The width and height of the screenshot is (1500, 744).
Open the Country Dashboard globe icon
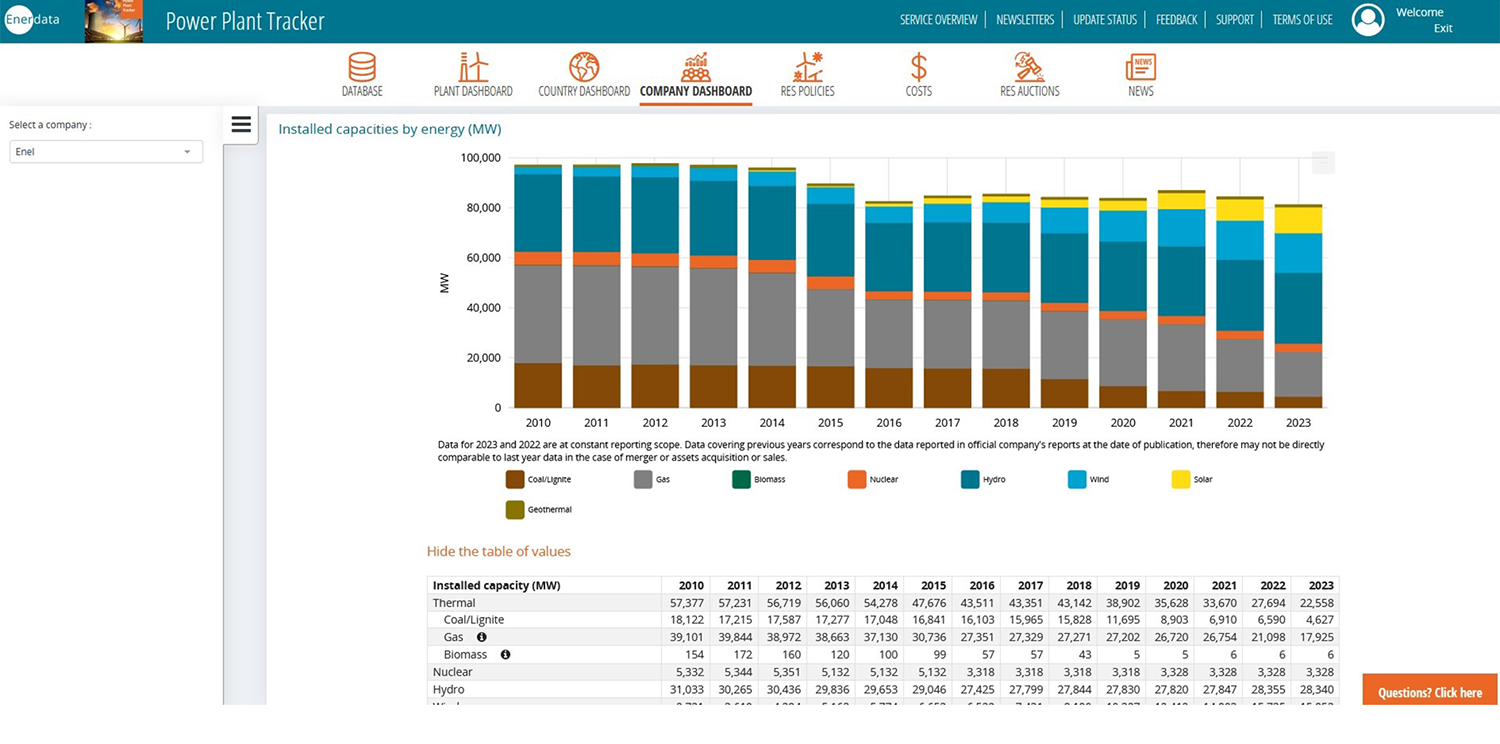(x=584, y=67)
